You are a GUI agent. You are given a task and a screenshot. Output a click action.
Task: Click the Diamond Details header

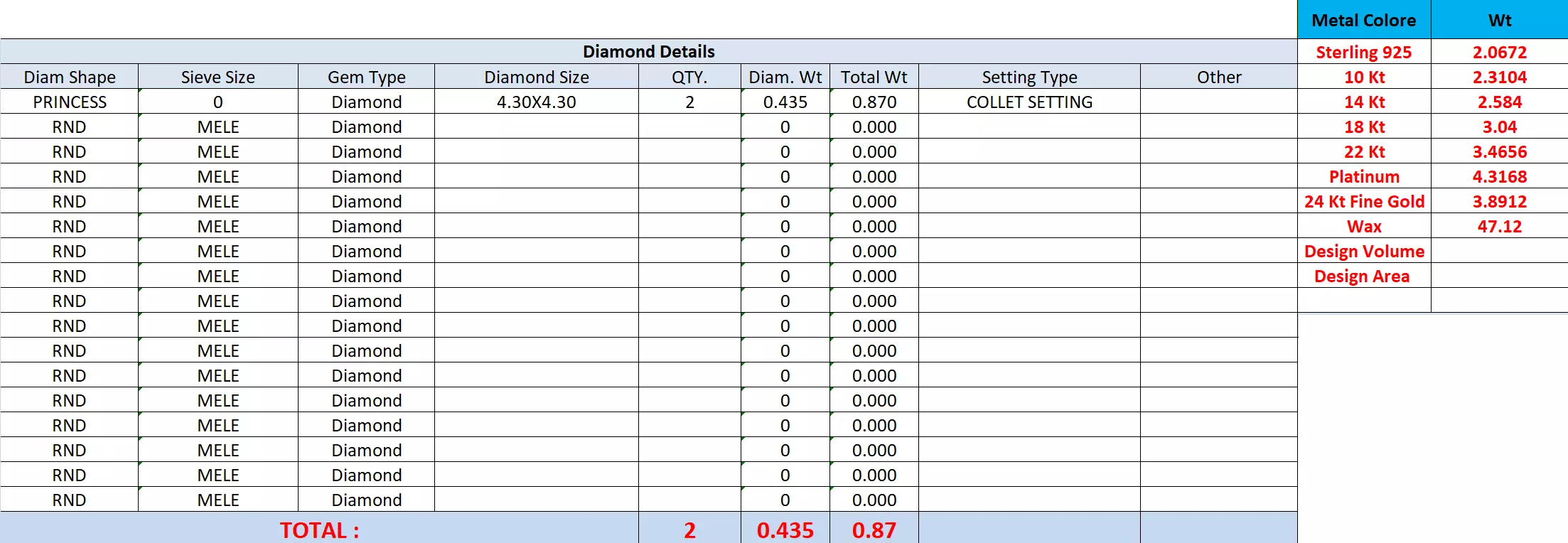[x=648, y=51]
